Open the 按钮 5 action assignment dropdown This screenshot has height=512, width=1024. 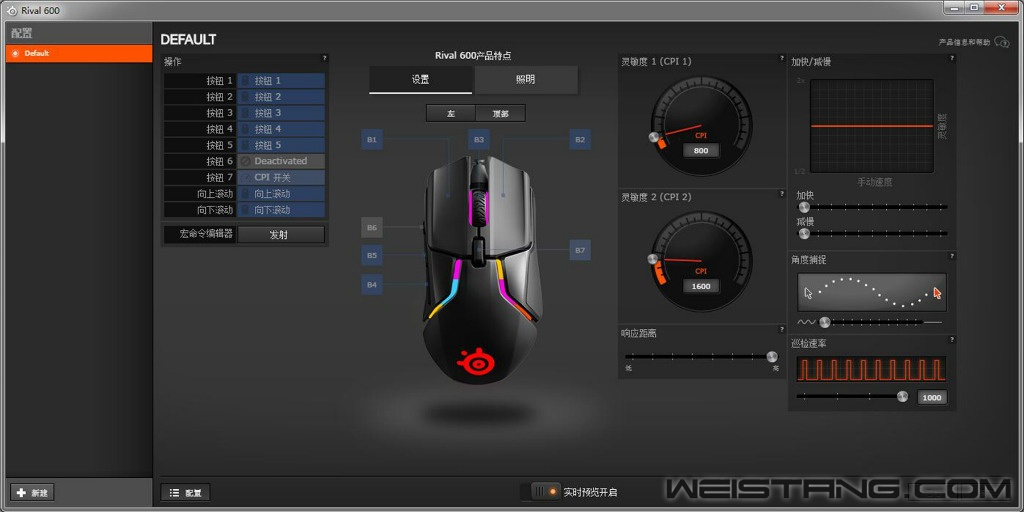click(281, 145)
